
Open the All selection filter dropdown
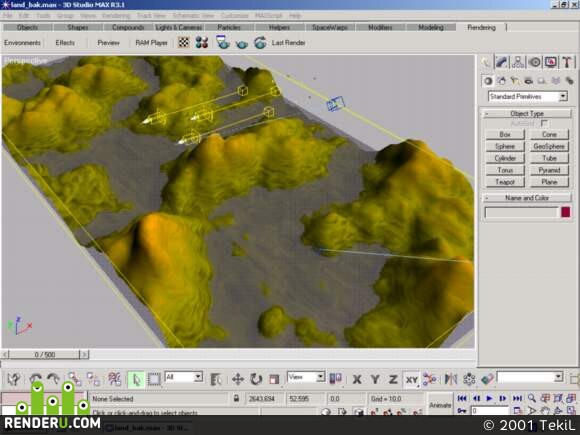coord(183,377)
